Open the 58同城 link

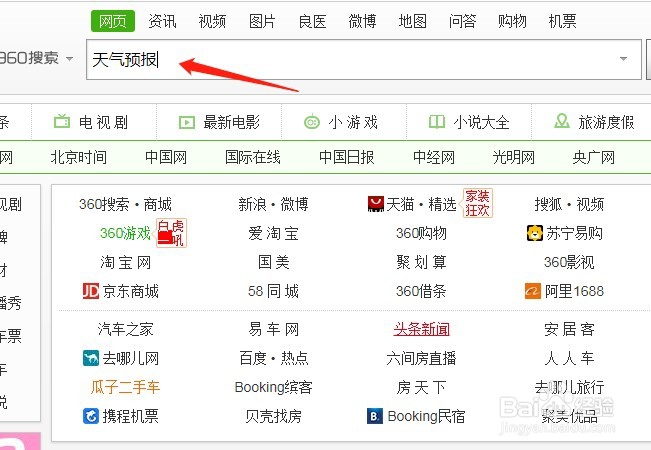click(273, 291)
